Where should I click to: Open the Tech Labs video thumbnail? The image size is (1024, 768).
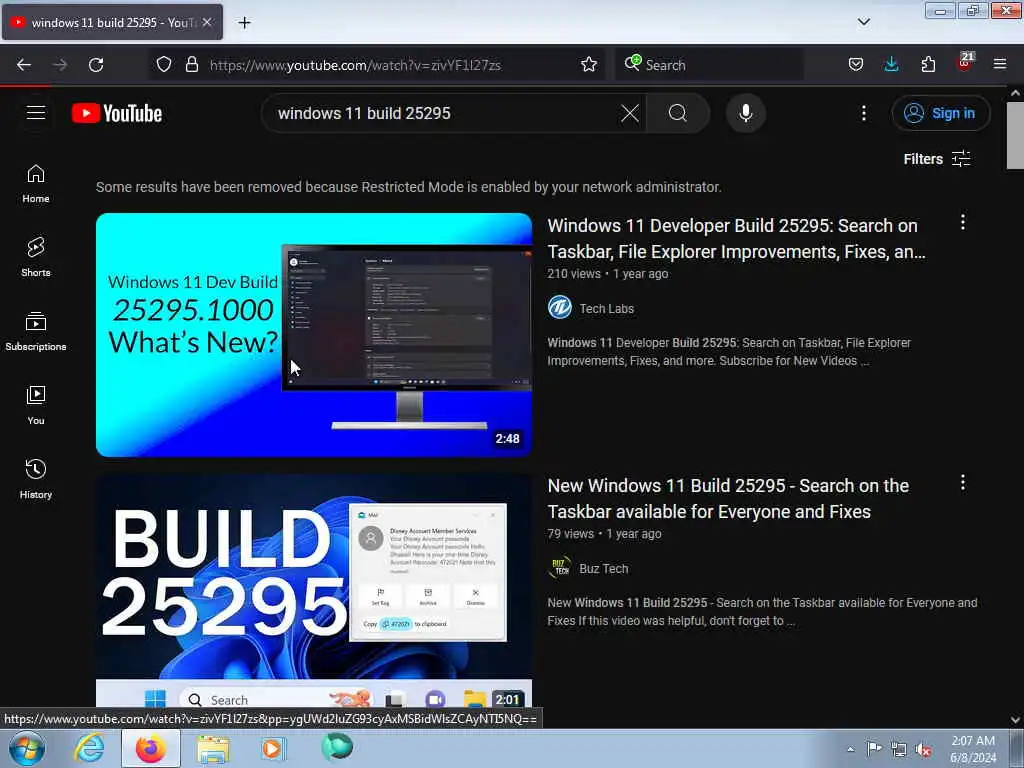[314, 334]
